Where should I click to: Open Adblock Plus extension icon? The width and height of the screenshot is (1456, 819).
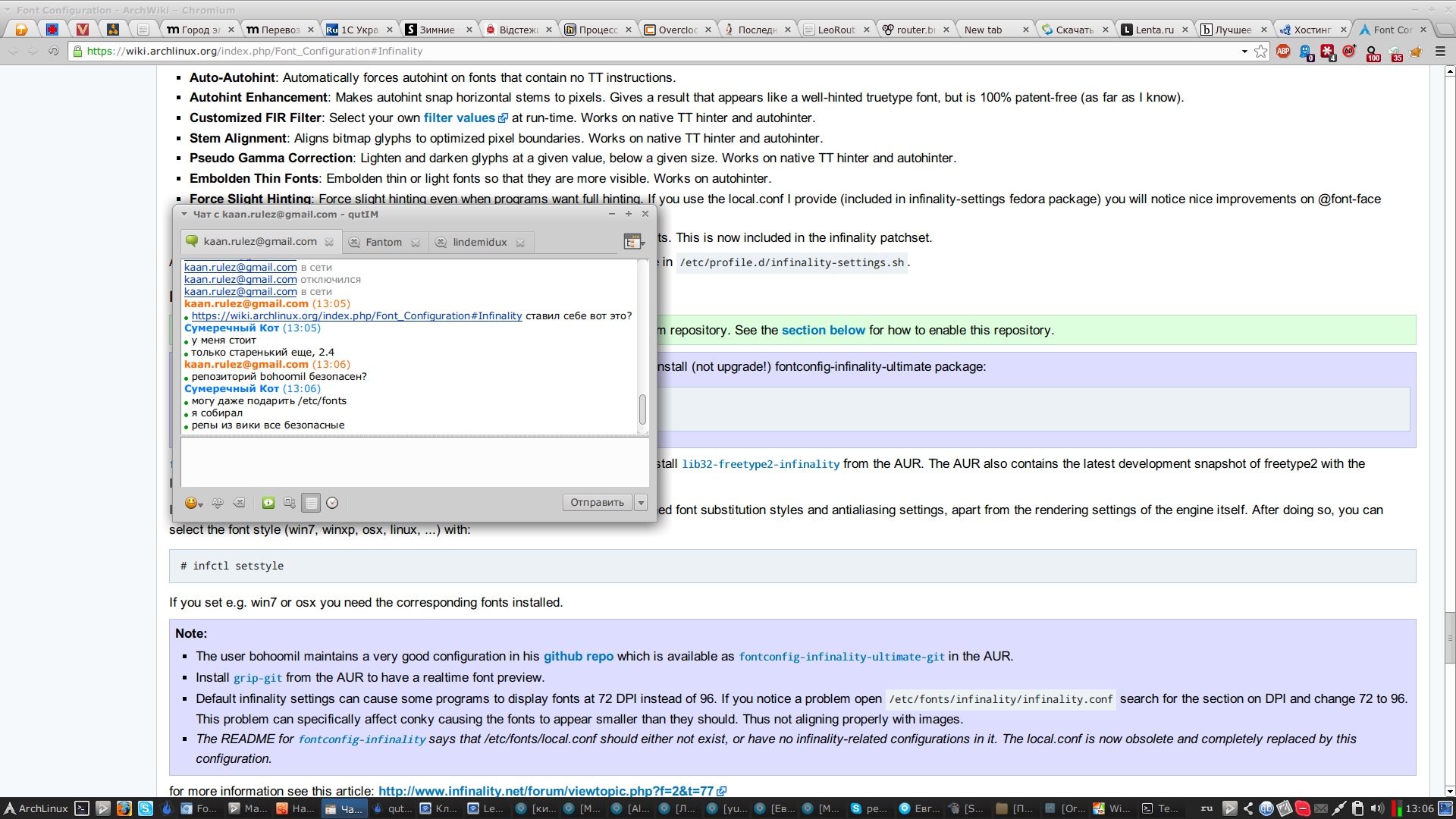click(x=1283, y=52)
